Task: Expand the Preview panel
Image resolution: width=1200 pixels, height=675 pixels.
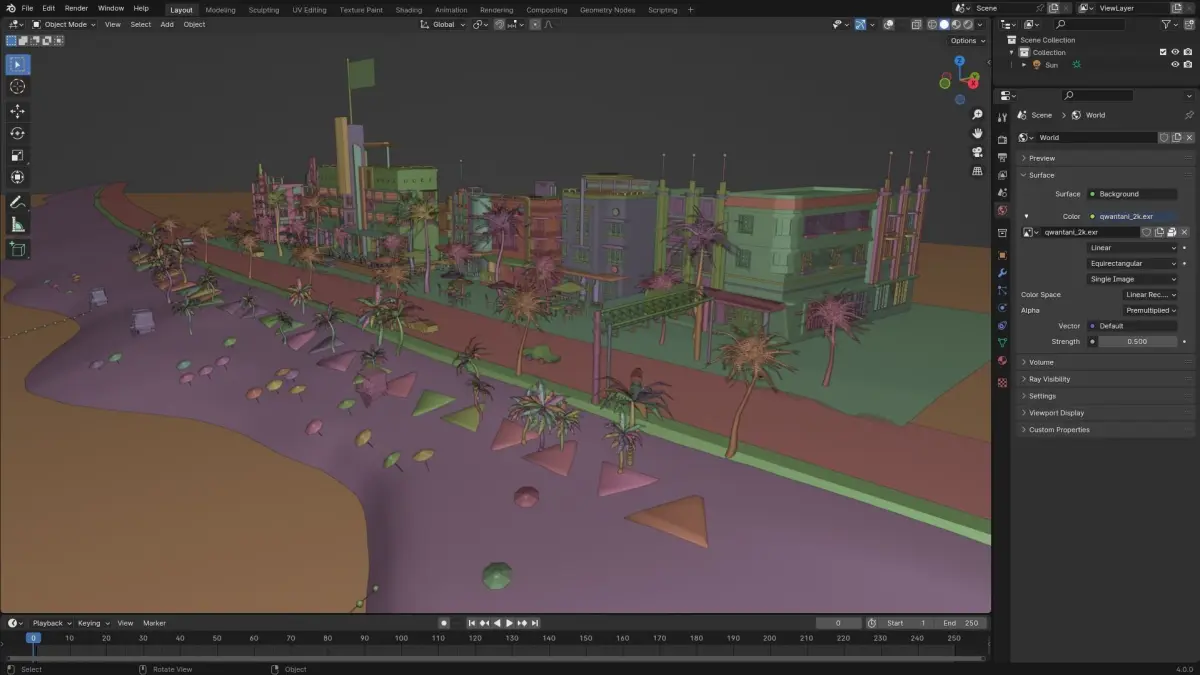Action: tap(1106, 158)
